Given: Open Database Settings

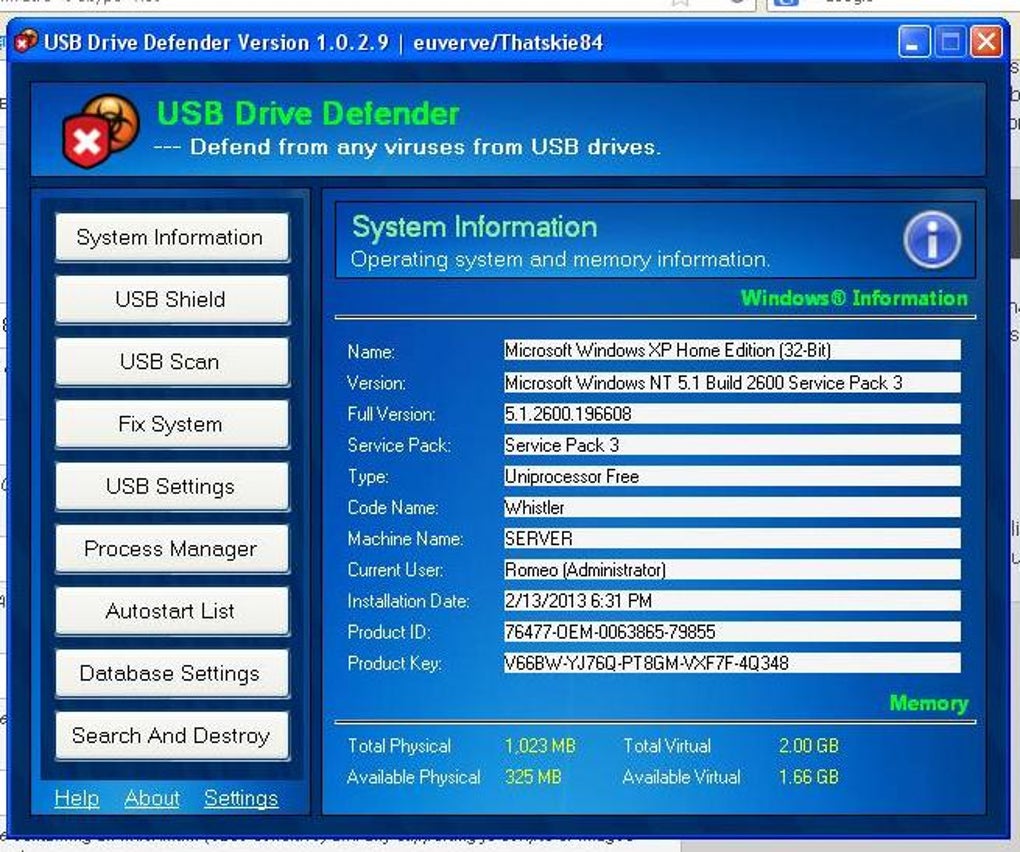Looking at the screenshot, I should pos(172,674).
